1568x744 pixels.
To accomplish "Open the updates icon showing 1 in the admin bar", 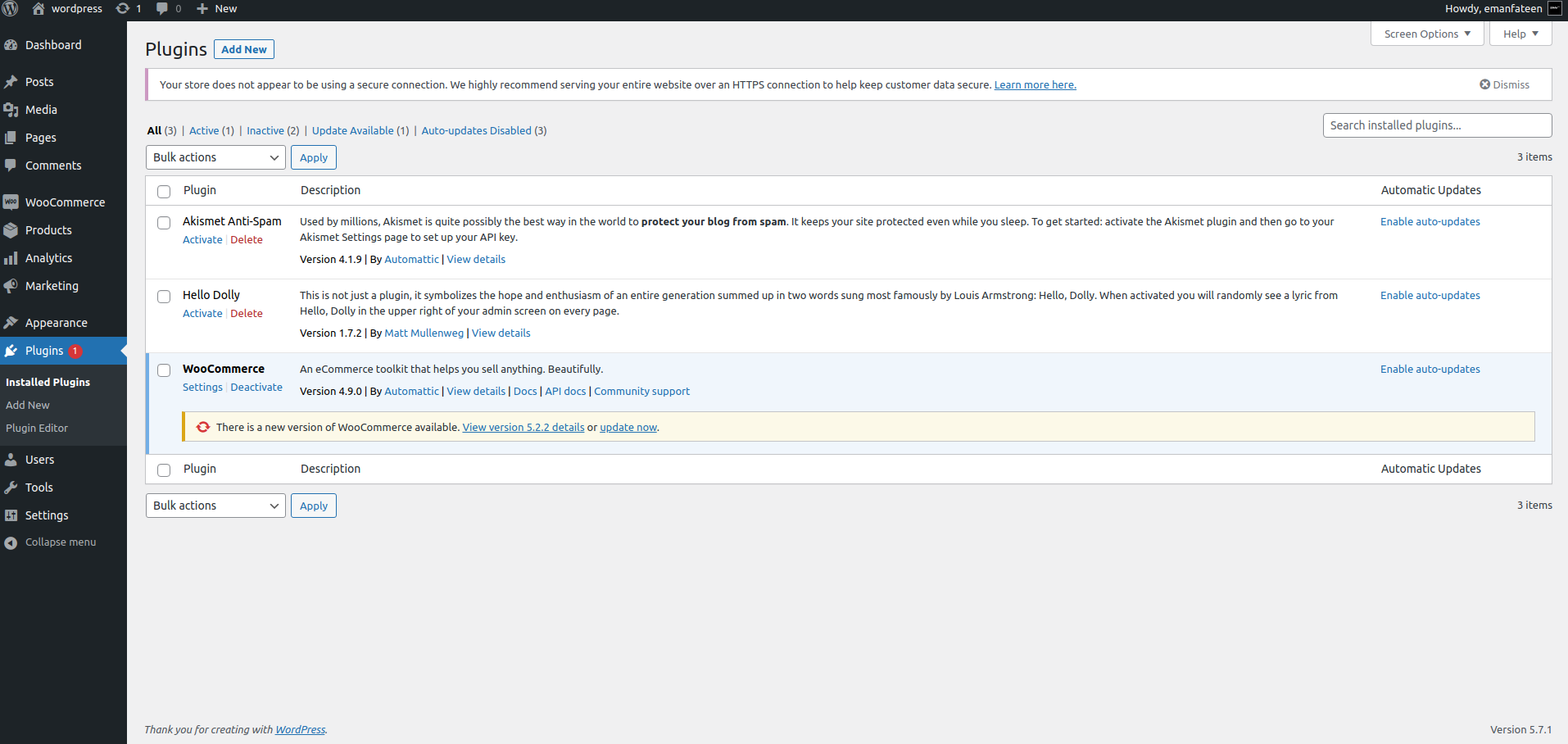I will (122, 9).
